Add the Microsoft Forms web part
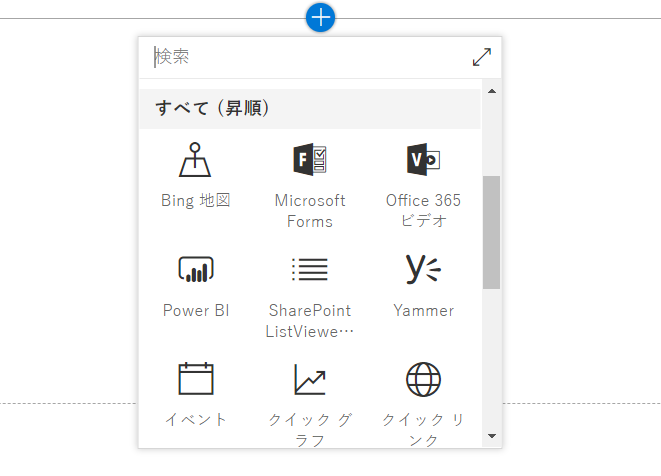661x476 pixels. [310, 186]
